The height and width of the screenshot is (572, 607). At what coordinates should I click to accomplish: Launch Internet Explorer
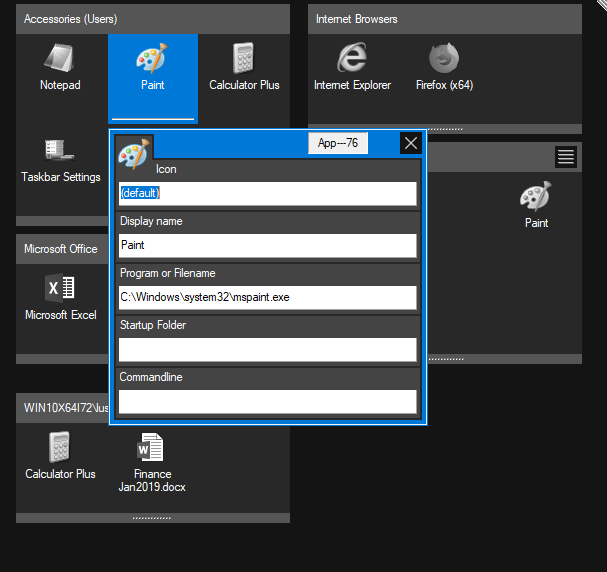[x=352, y=68]
